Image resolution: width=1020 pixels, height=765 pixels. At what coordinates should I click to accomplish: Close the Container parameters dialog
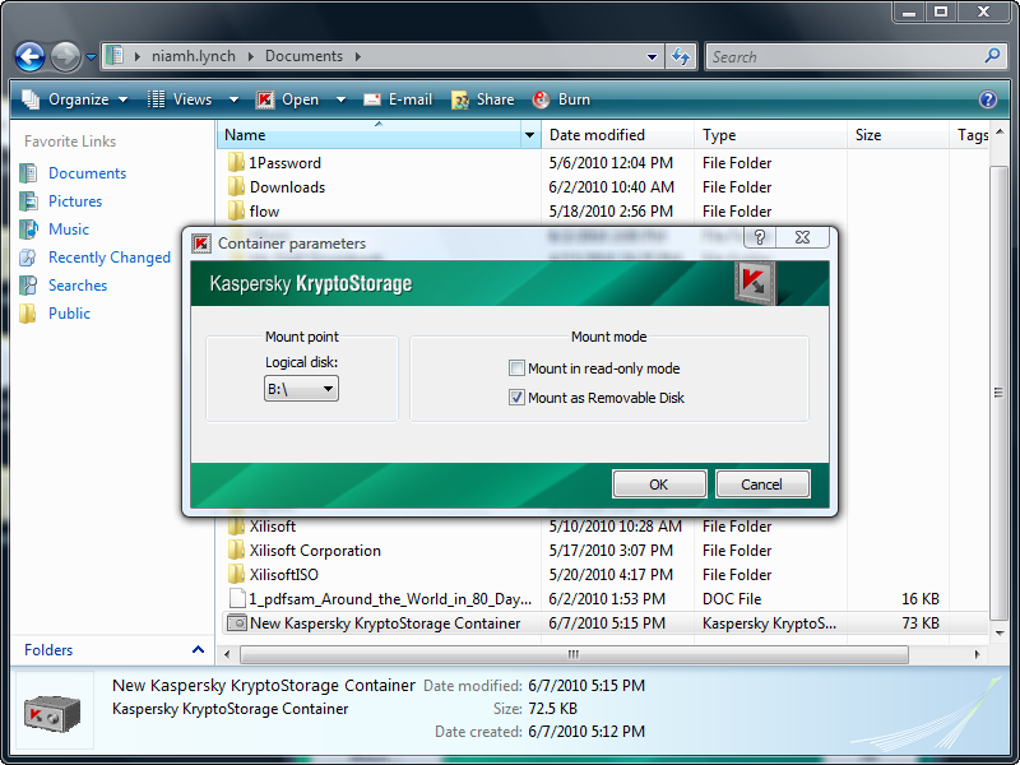coord(803,237)
